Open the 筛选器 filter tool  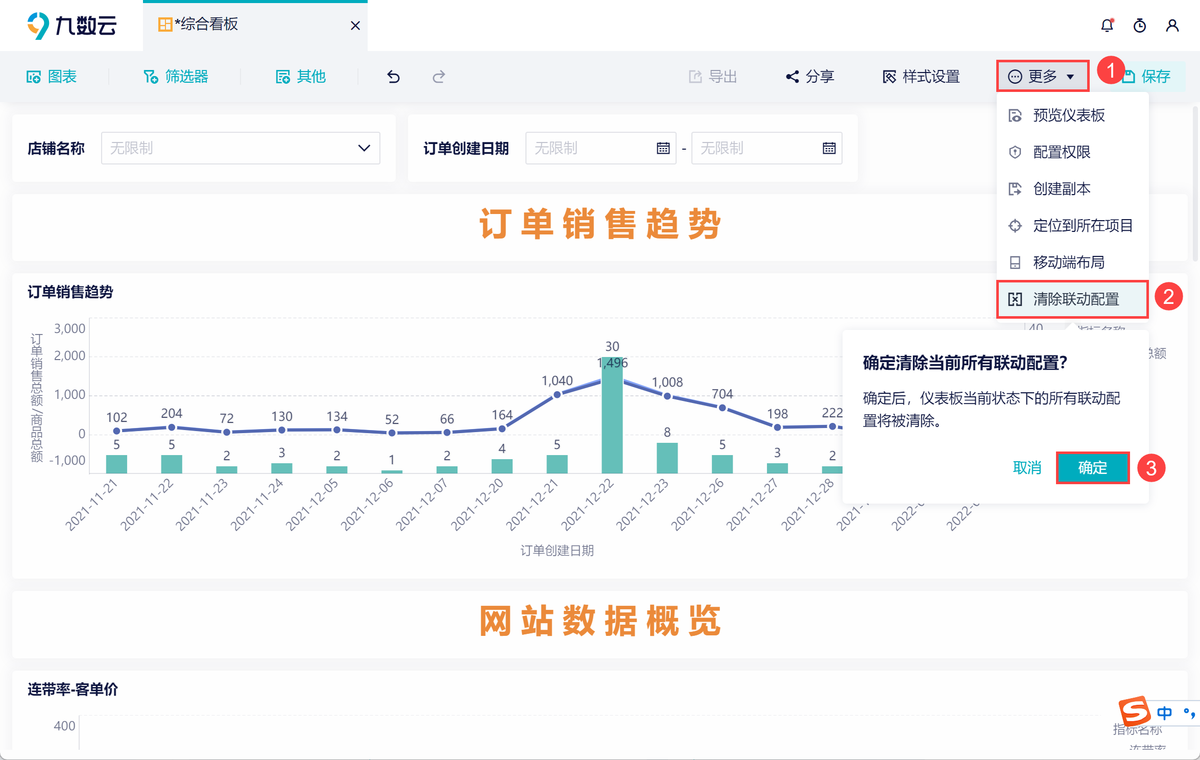click(176, 75)
